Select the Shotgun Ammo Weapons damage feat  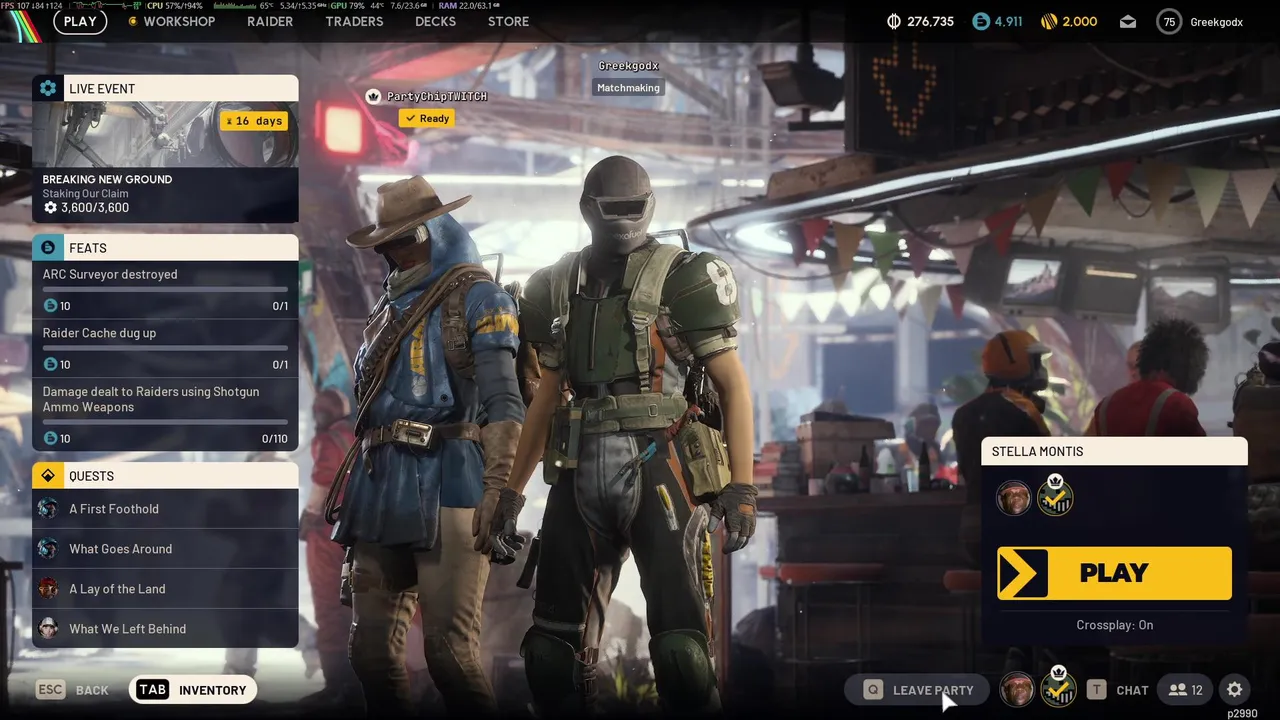click(165, 414)
